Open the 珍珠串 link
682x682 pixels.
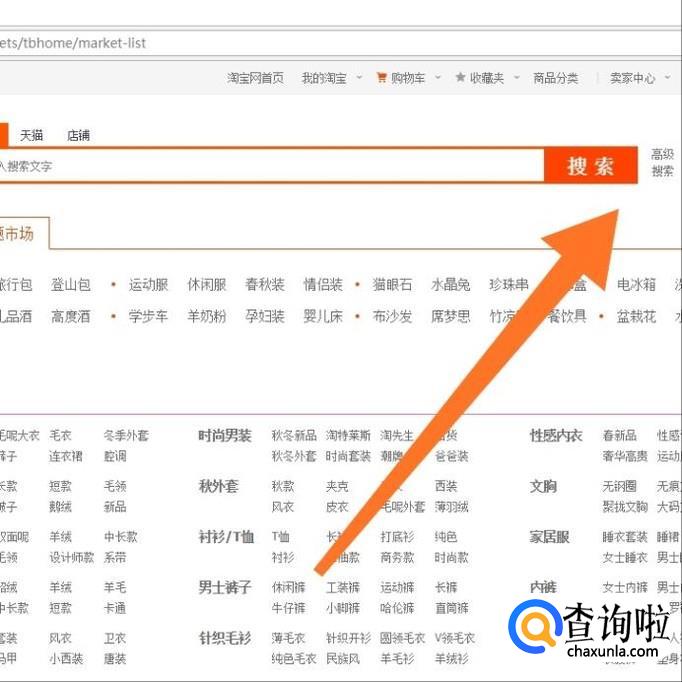tap(509, 284)
